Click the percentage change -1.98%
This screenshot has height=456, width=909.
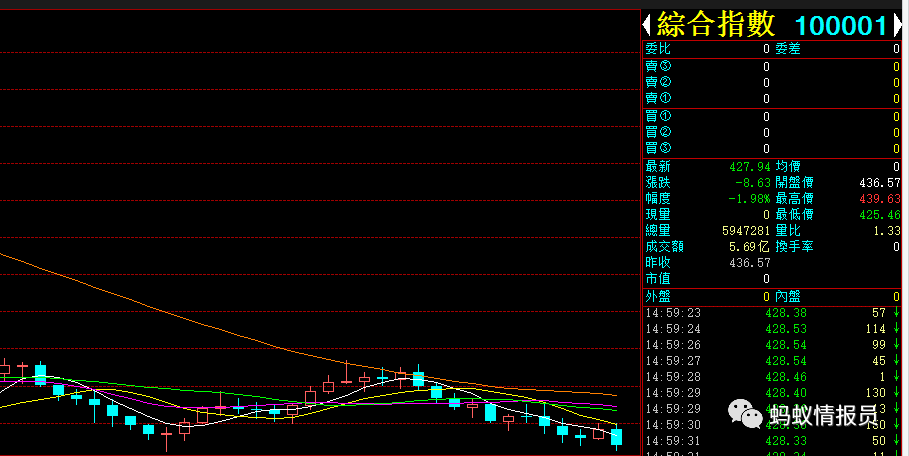click(750, 199)
